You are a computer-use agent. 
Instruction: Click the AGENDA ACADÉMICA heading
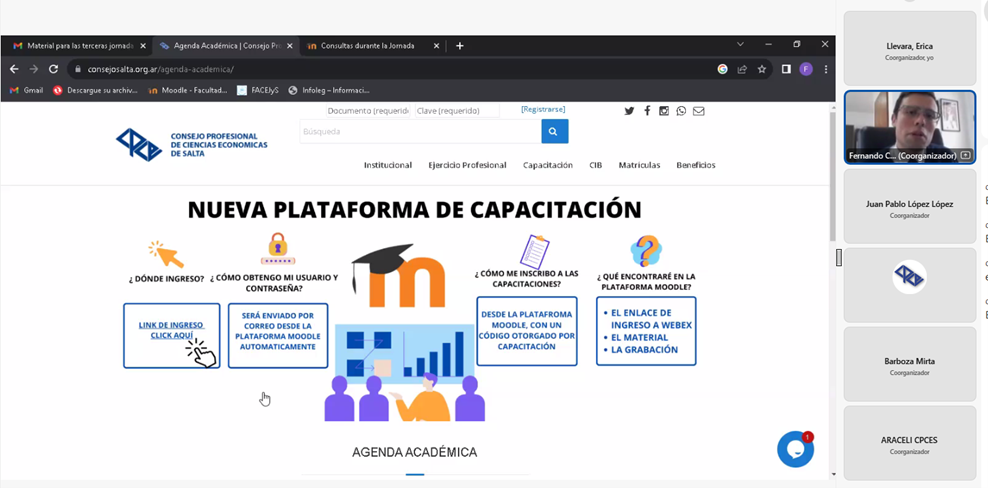[x=415, y=452]
